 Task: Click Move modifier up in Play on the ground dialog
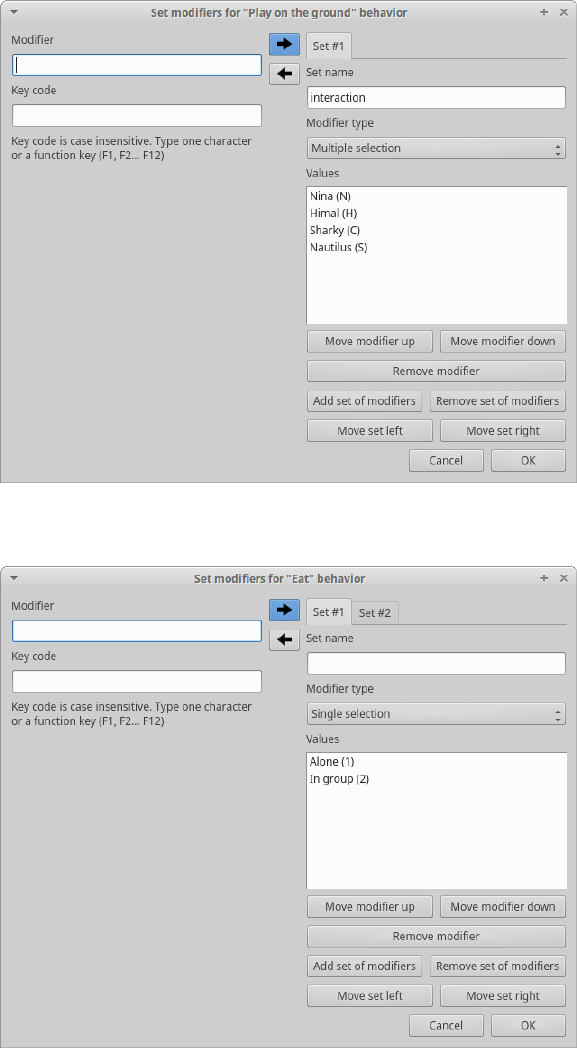point(370,341)
